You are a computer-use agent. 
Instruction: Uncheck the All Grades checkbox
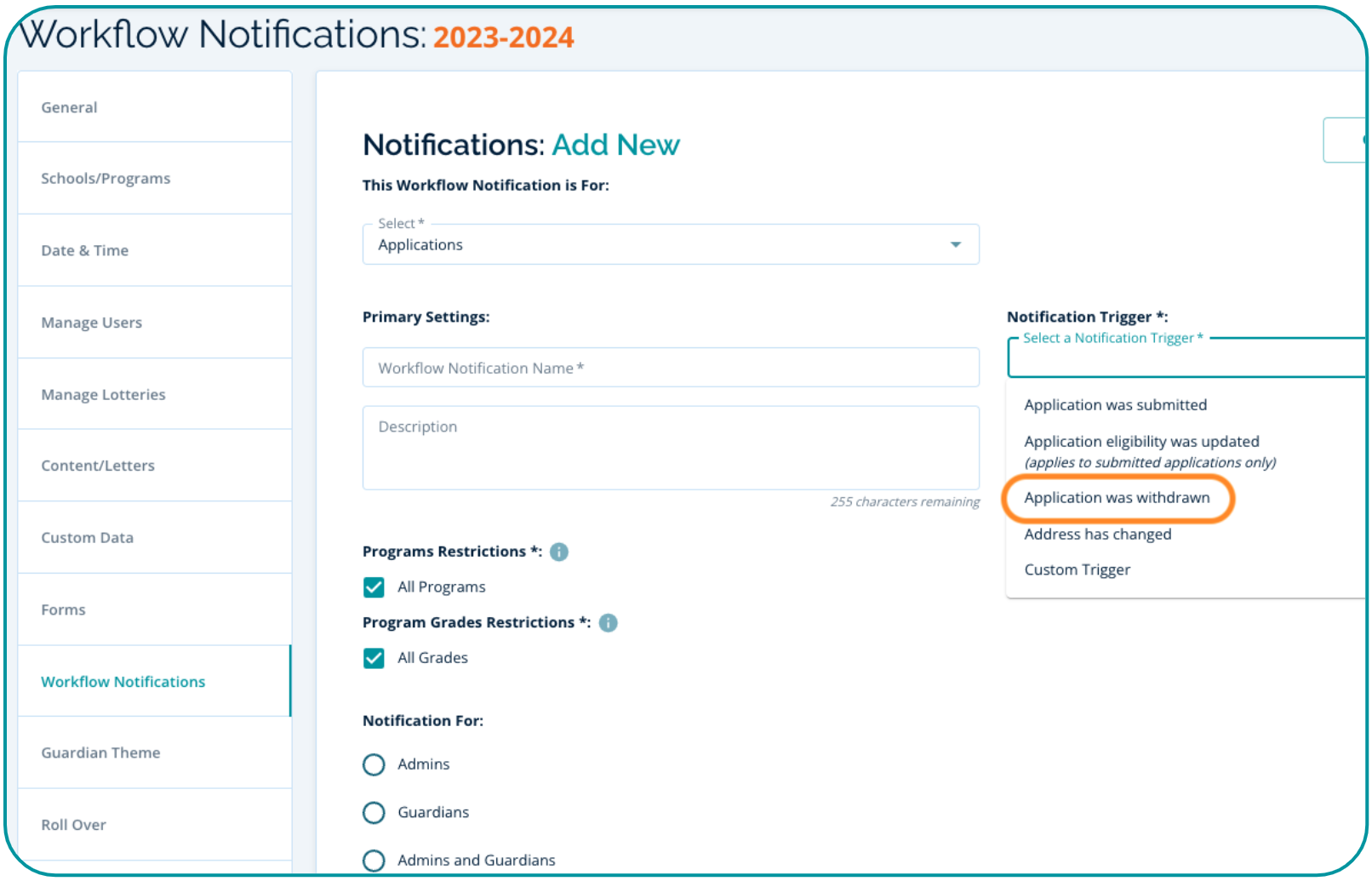pyautogui.click(x=374, y=658)
